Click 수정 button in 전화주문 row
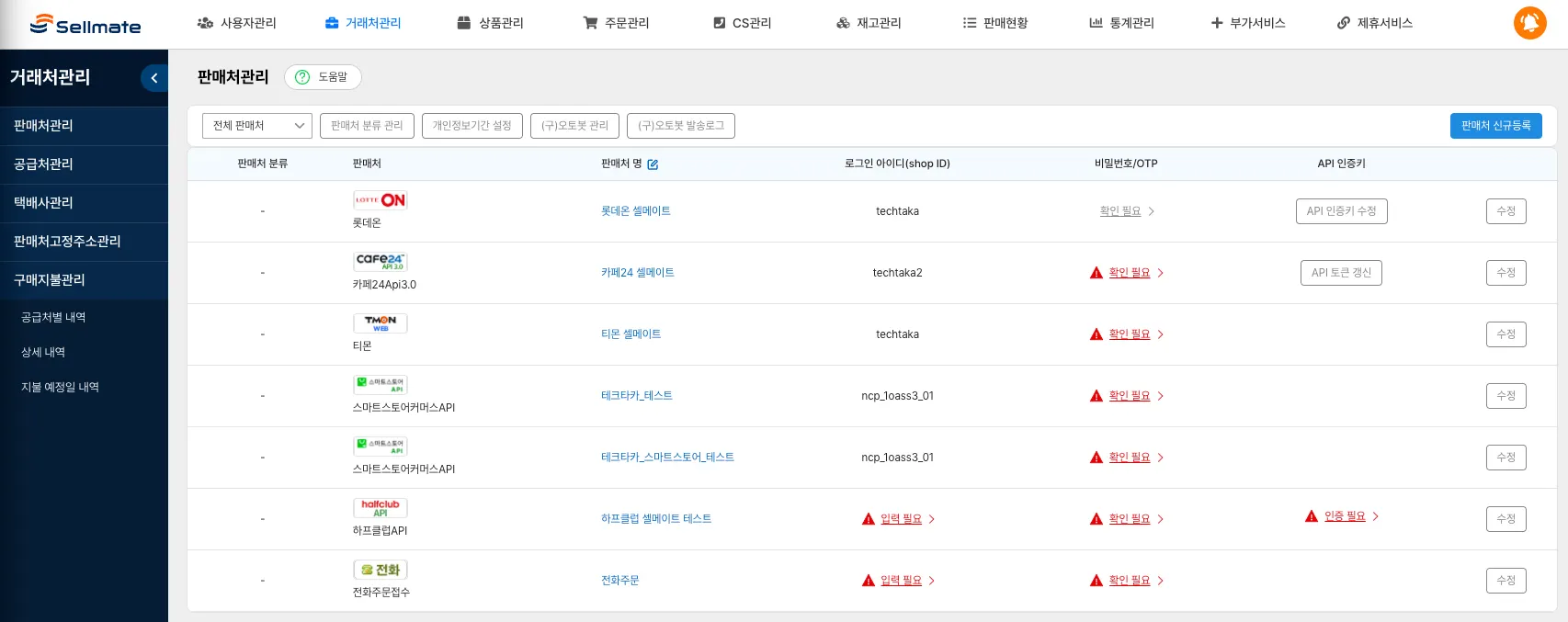 (1506, 581)
